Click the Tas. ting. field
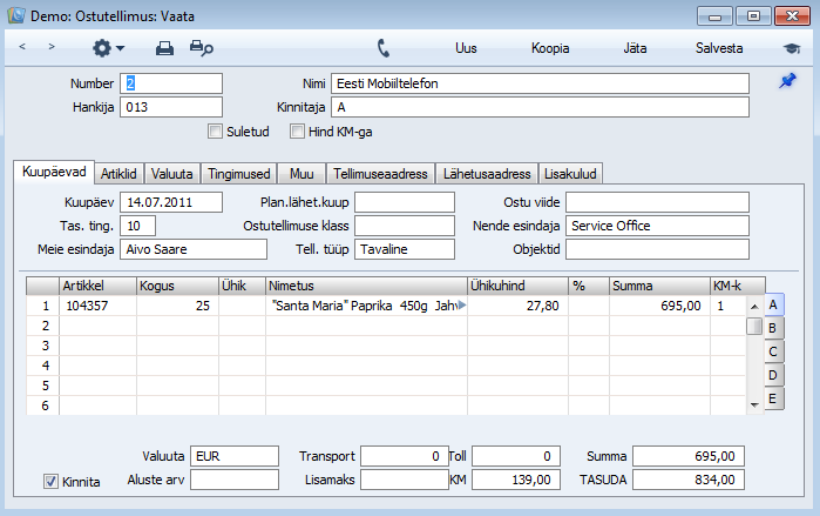Image resolution: width=820 pixels, height=516 pixels. point(138,226)
